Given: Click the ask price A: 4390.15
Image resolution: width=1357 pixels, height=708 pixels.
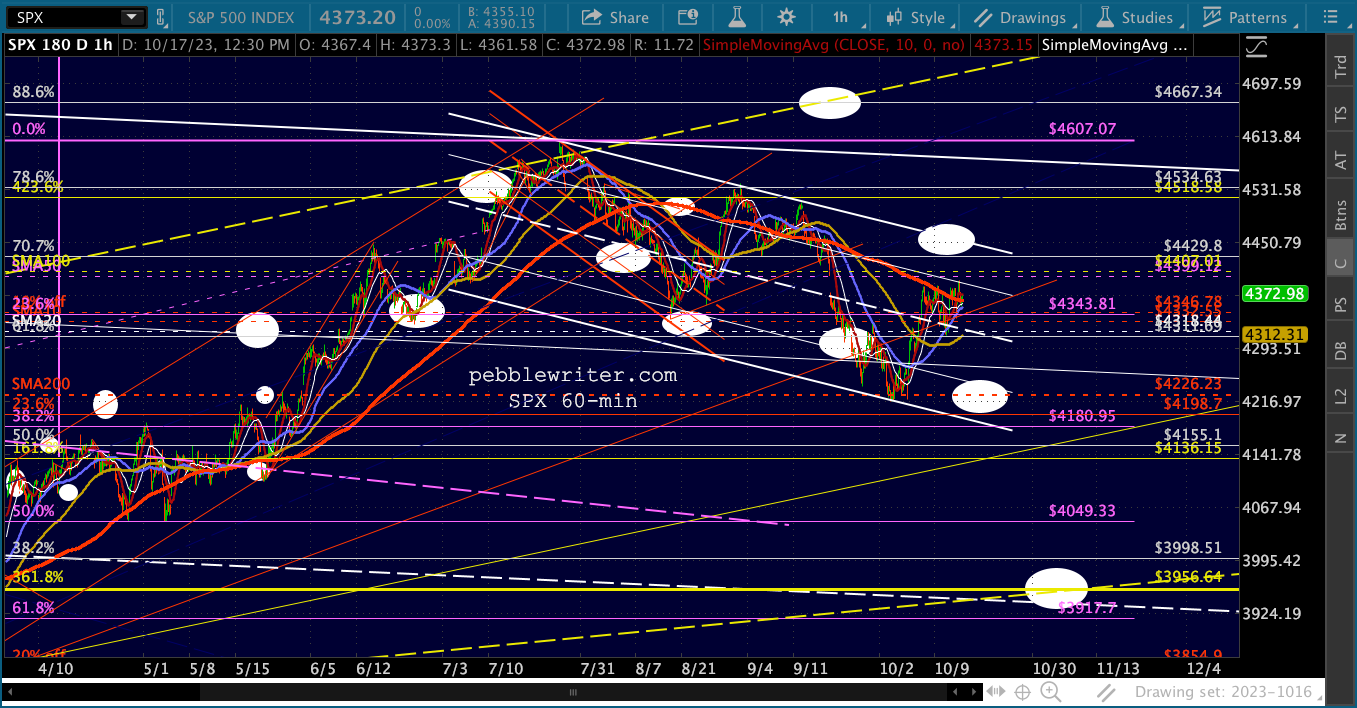Looking at the screenshot, I should [502, 23].
